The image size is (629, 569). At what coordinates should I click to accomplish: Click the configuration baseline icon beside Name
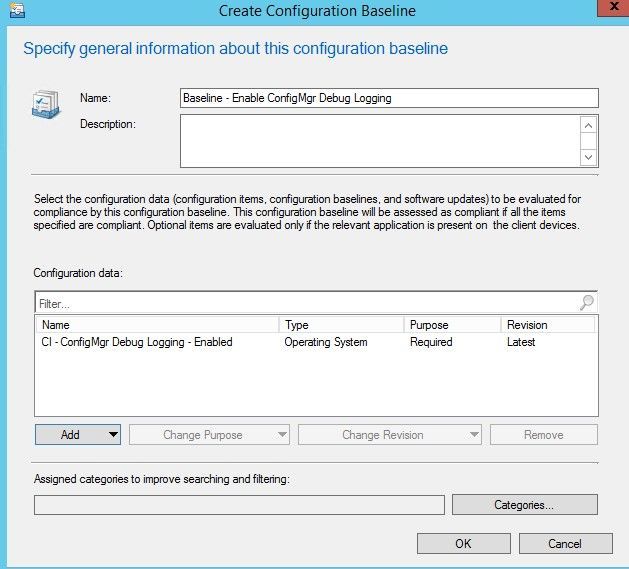click(46, 104)
